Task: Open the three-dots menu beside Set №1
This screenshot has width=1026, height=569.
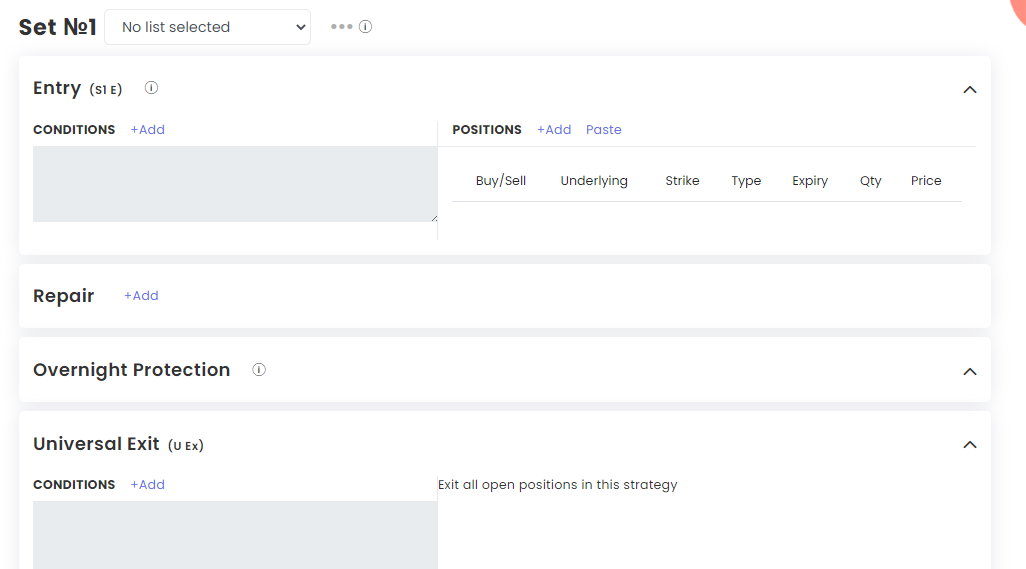Action: tap(342, 27)
